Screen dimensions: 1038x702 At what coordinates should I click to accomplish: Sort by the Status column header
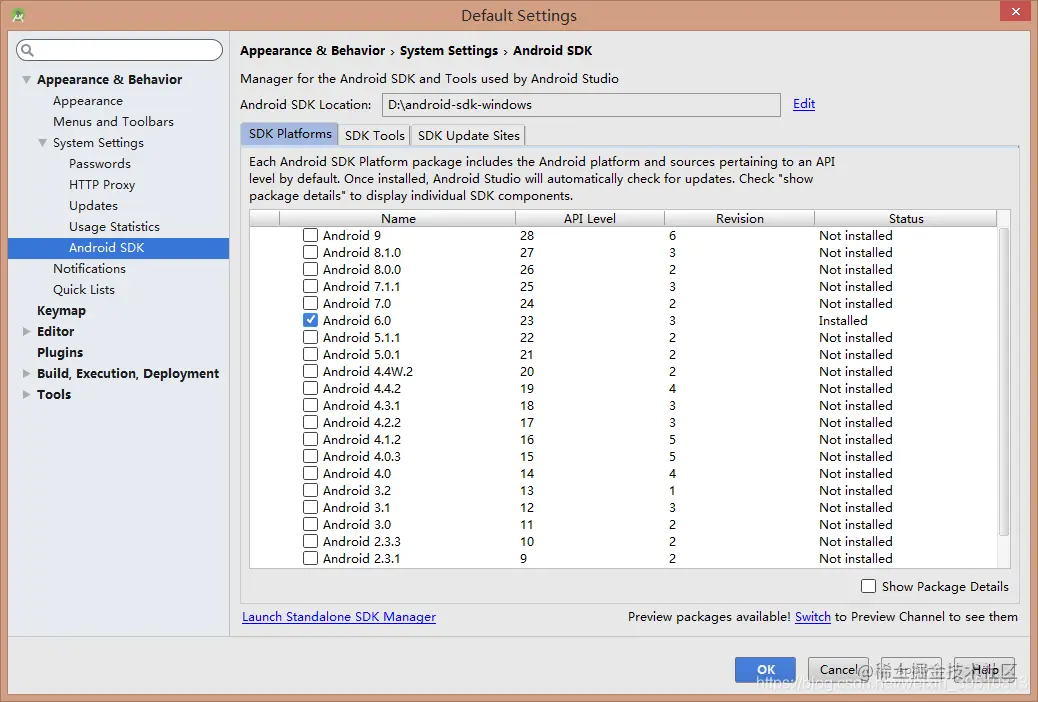point(906,219)
